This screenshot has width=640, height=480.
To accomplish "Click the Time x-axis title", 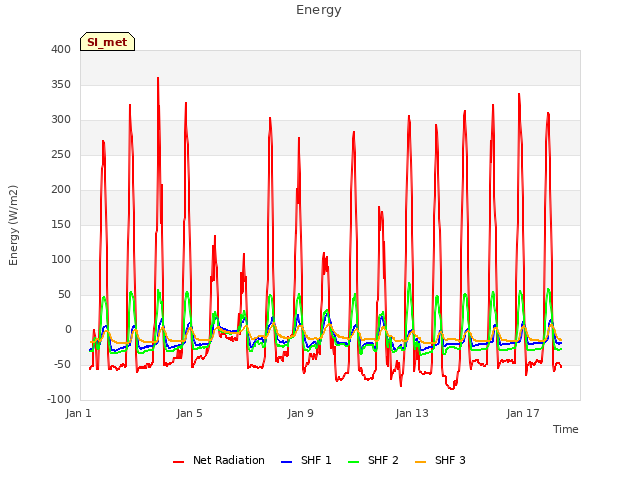I will 566,429.
